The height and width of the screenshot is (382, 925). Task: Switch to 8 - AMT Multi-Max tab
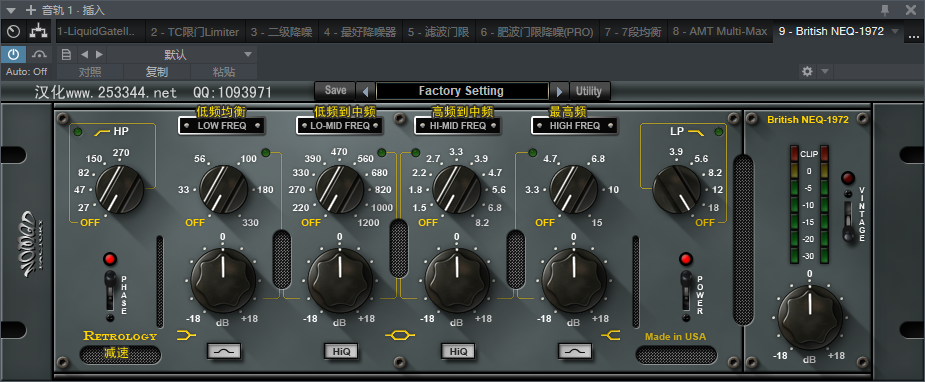(x=720, y=32)
